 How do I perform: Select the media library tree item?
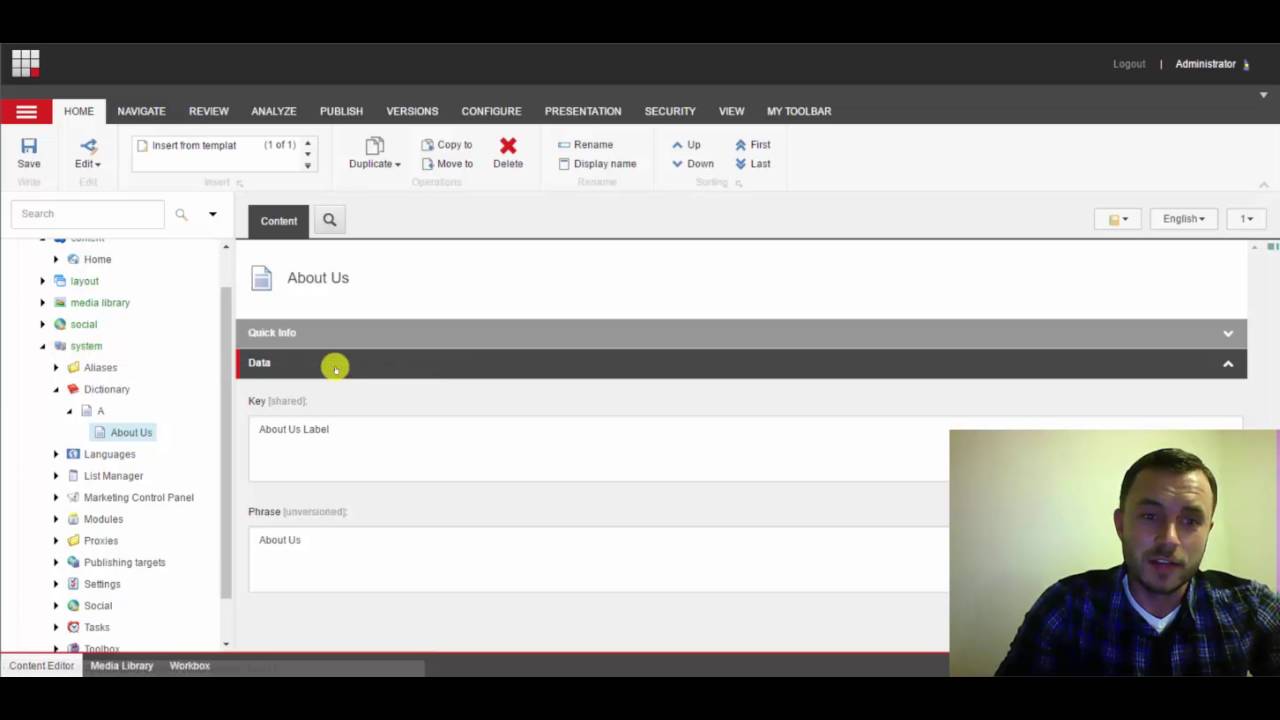click(x=100, y=303)
